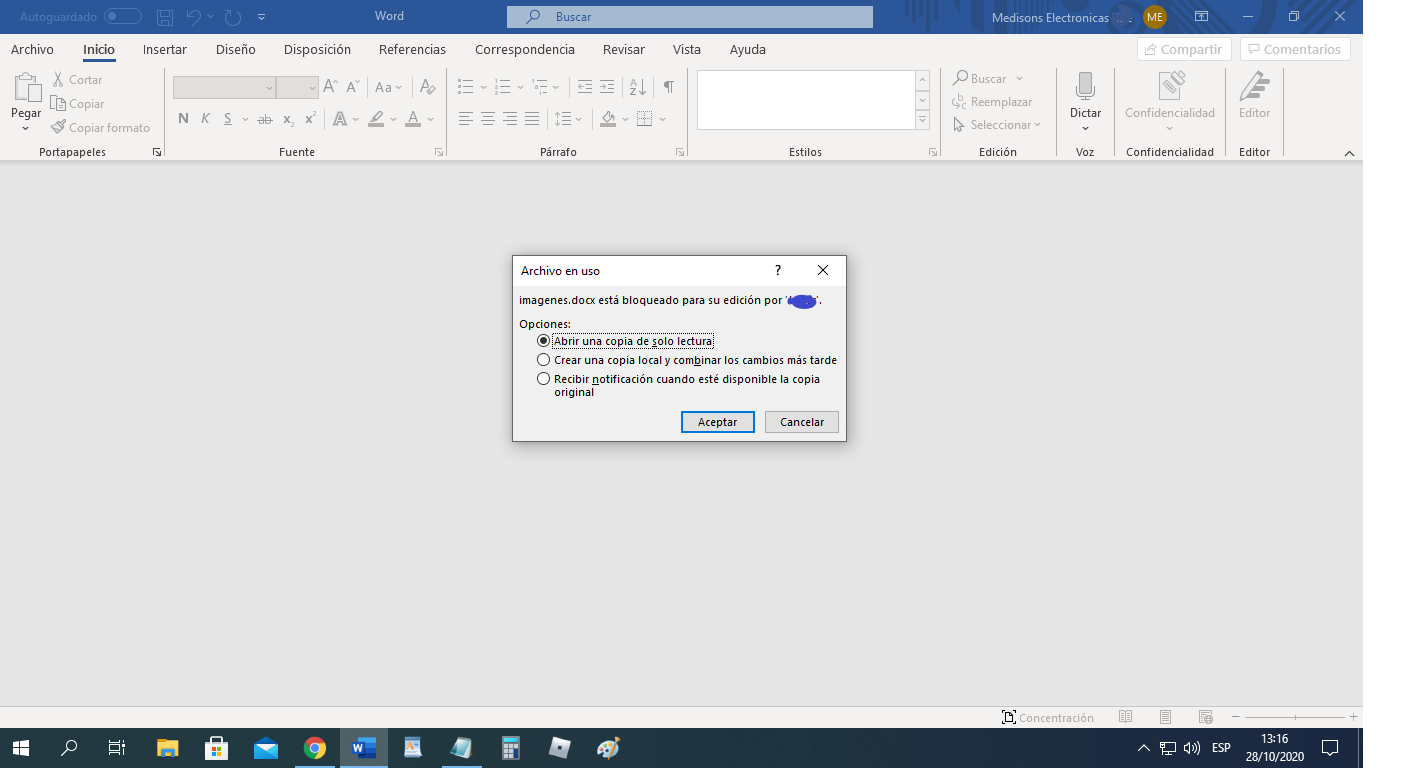Expand the styles gallery more button
The height and width of the screenshot is (768, 1408).
(922, 120)
